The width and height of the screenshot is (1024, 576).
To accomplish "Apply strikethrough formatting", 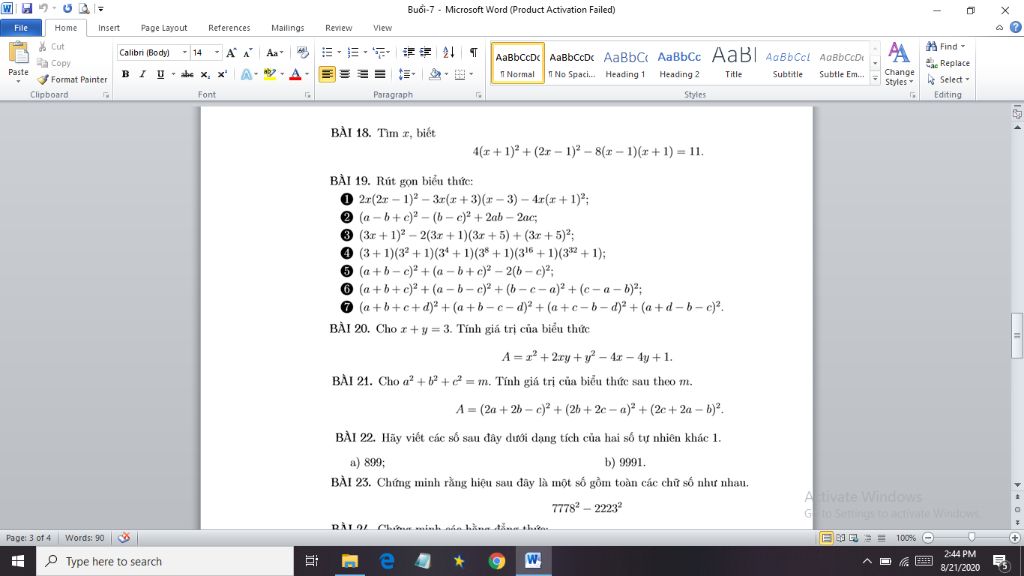I will click(x=187, y=74).
